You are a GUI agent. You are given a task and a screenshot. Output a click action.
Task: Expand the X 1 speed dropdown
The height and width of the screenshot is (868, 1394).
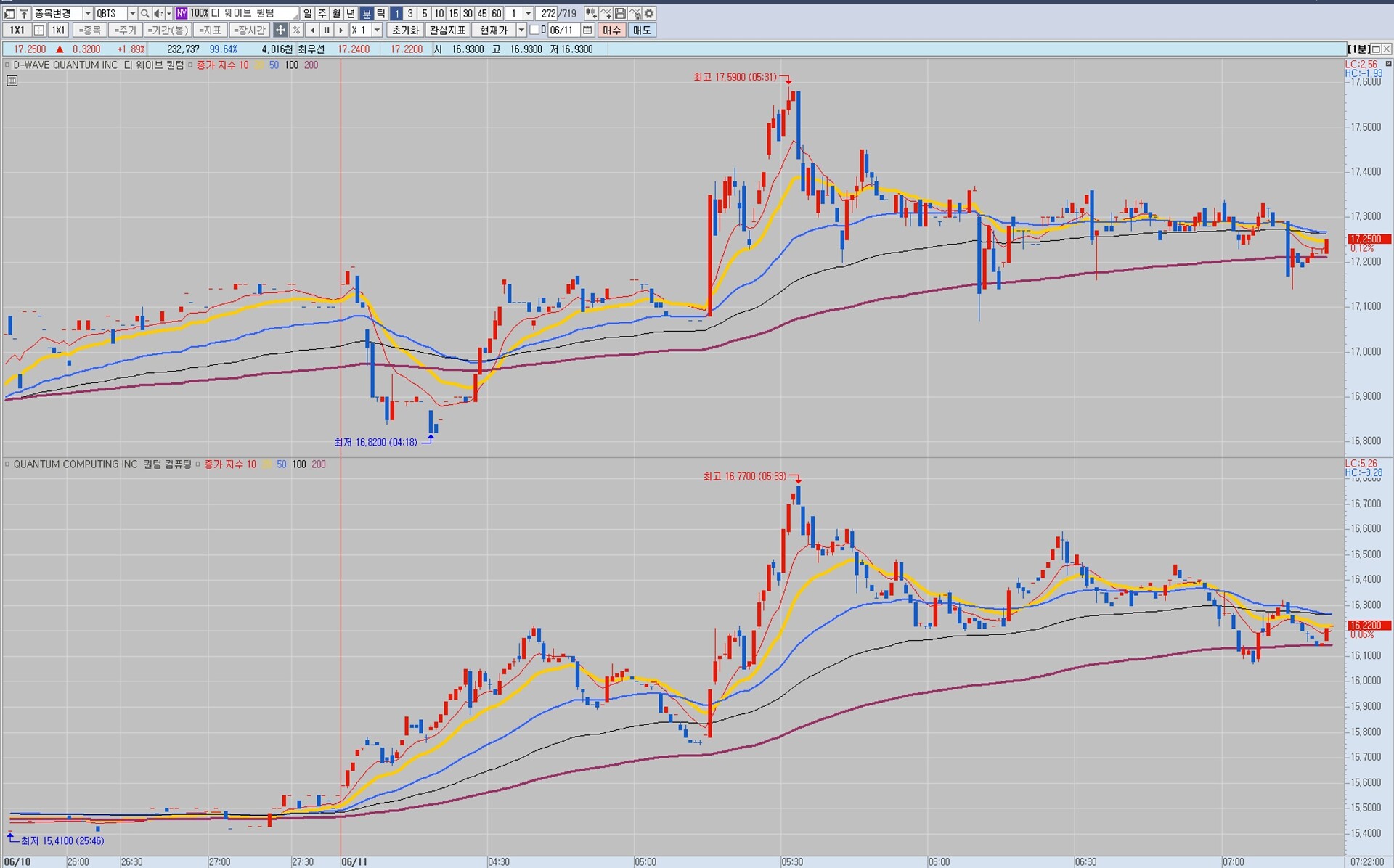377,30
